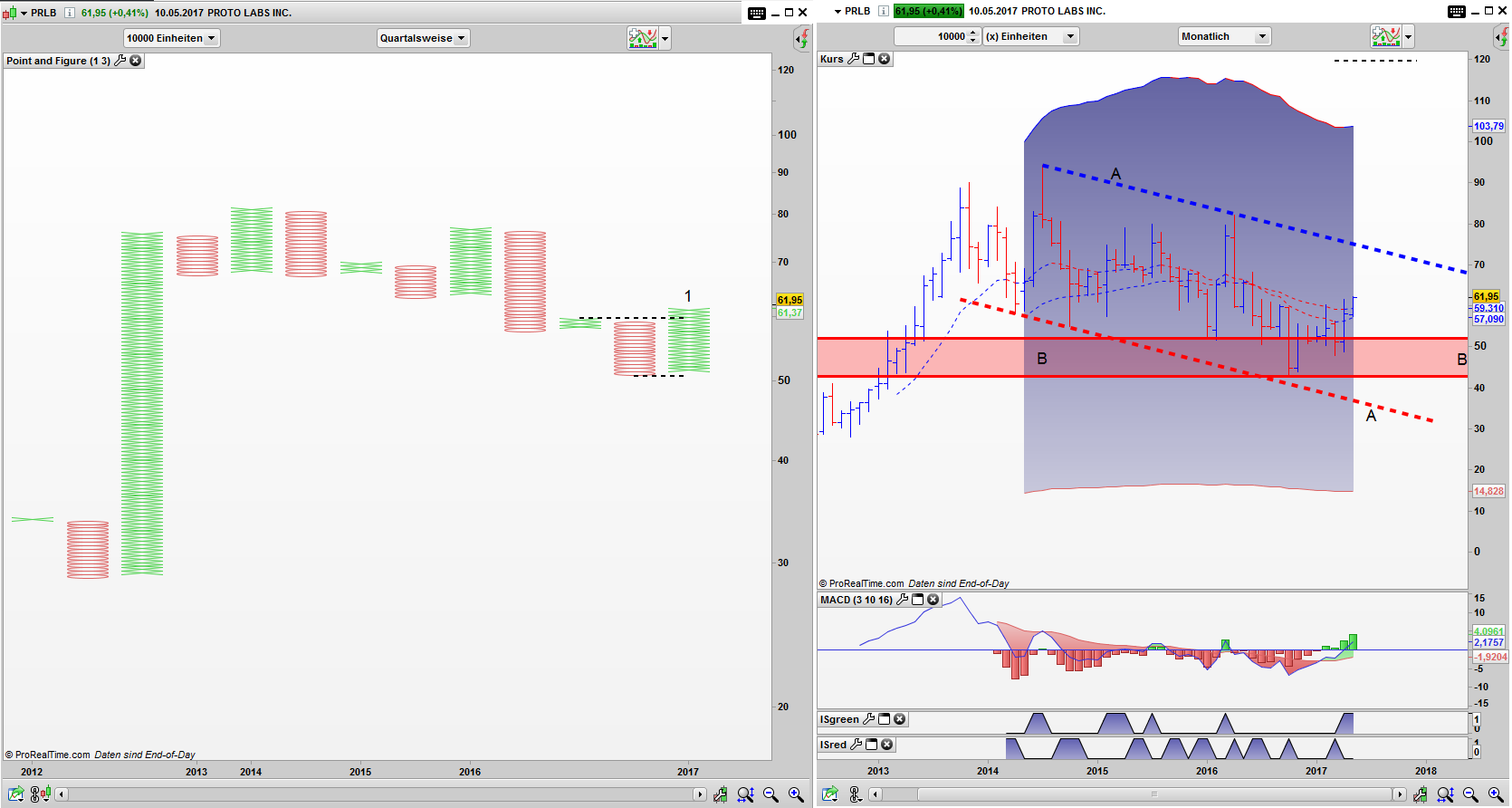This screenshot has width=1512, height=808.
Task: Click zoom out magnifier on left chart
Action: click(x=770, y=794)
